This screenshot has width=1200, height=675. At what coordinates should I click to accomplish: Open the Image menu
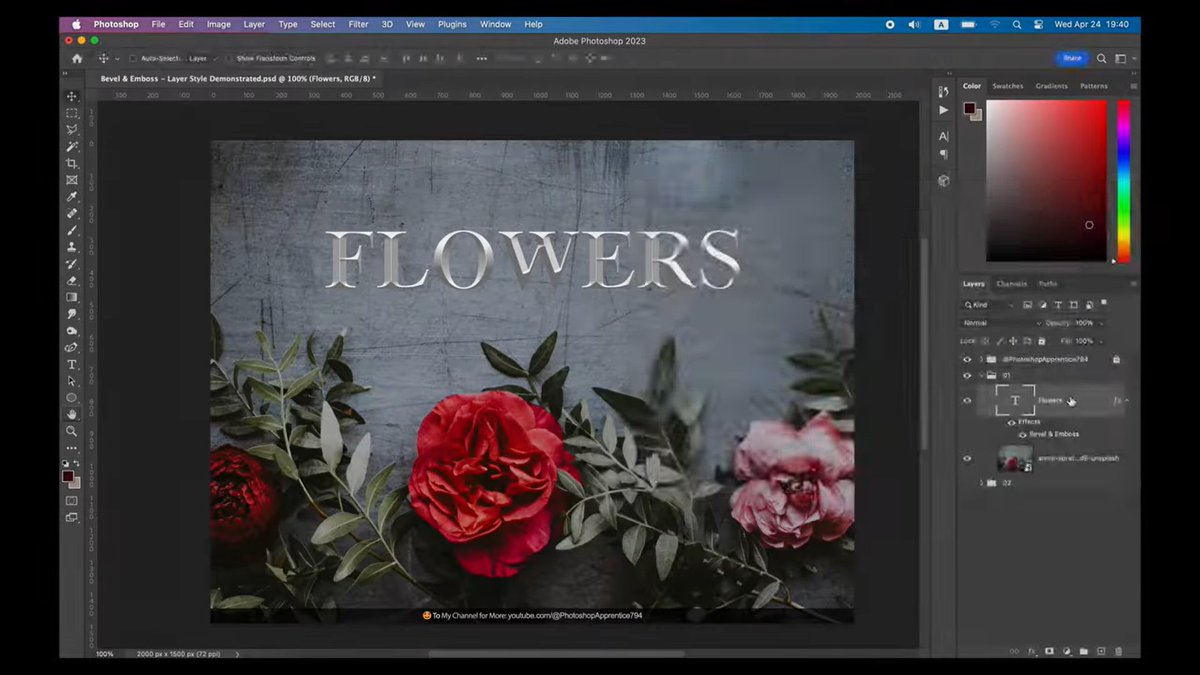click(218, 24)
